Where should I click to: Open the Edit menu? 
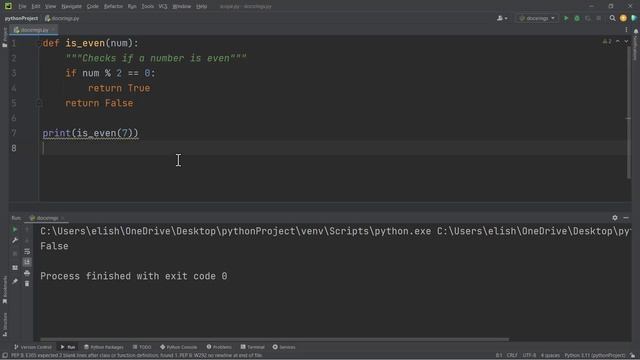[36, 7]
